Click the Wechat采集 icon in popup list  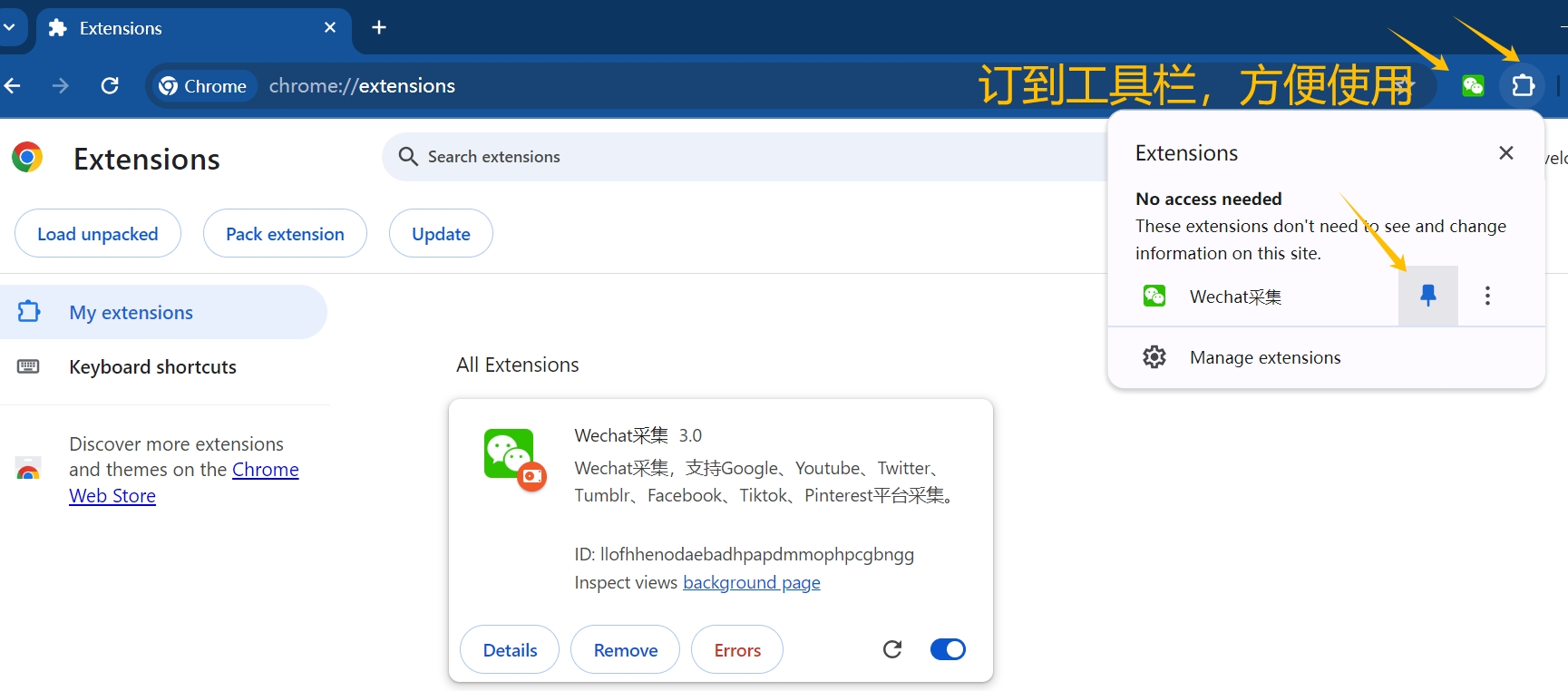point(1154,296)
